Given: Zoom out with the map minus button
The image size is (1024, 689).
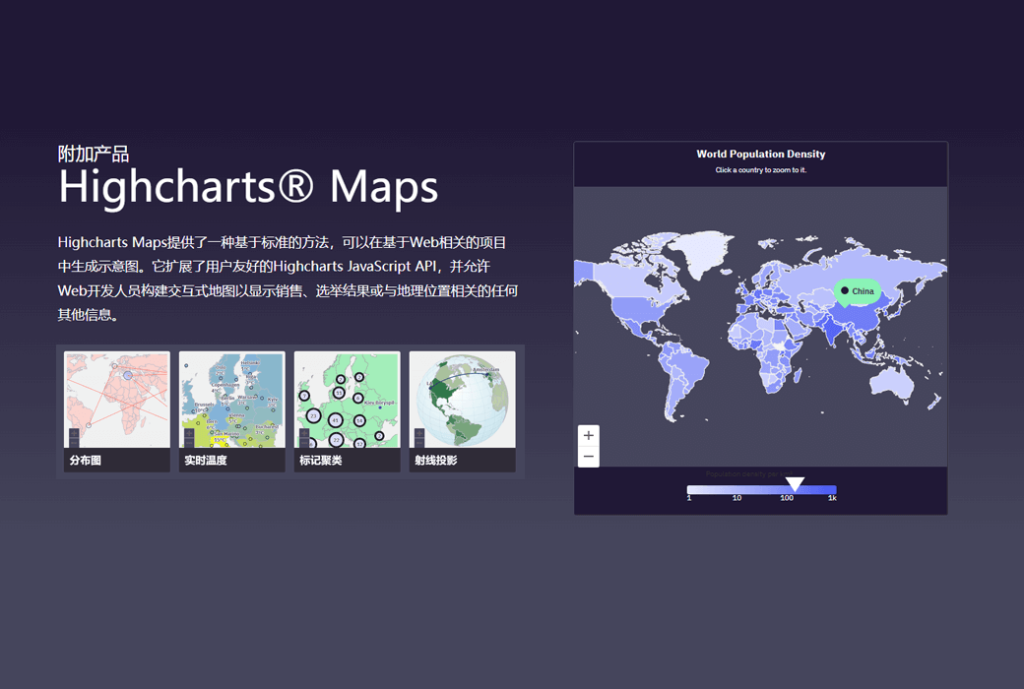Looking at the screenshot, I should click(588, 456).
